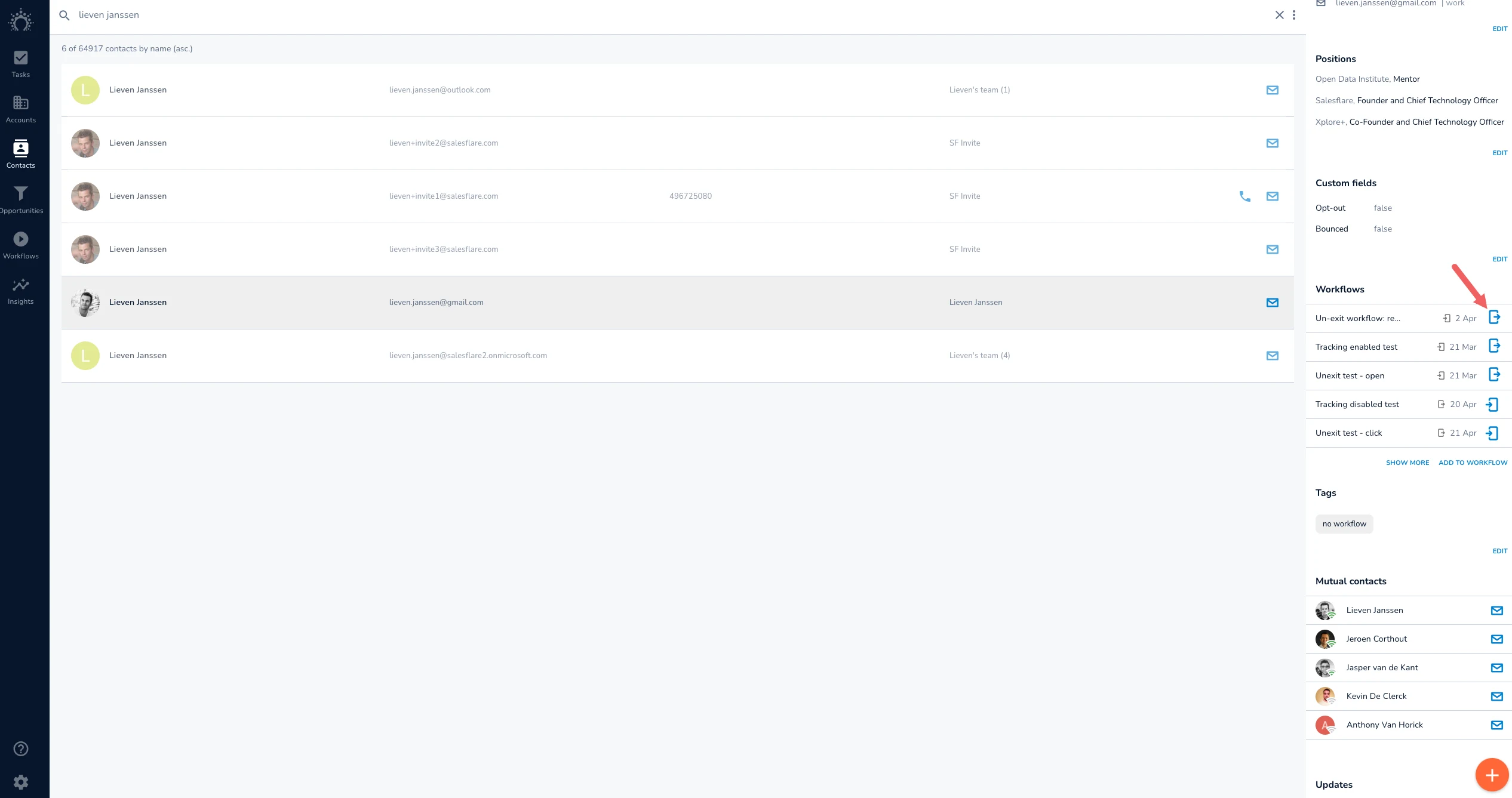Clear the search with the X icon
The image size is (1512, 798).
click(1280, 15)
